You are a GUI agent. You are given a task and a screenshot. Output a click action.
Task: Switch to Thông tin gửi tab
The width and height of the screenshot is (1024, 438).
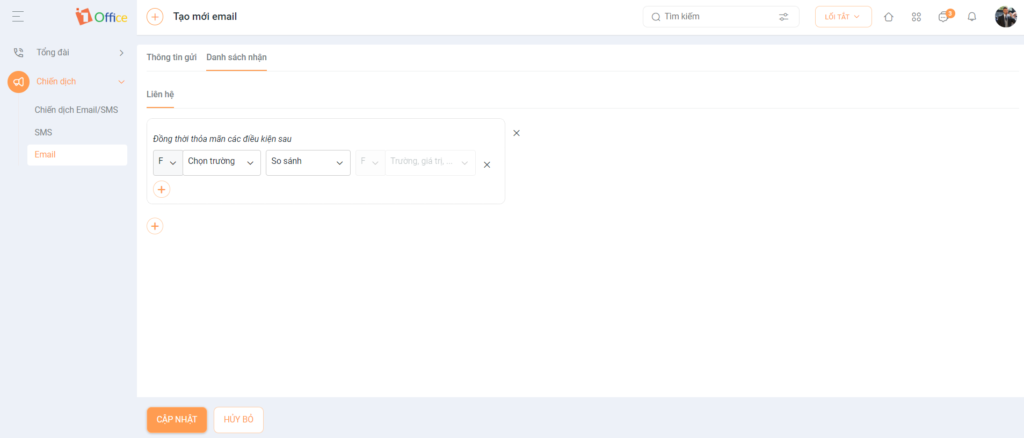click(172, 57)
